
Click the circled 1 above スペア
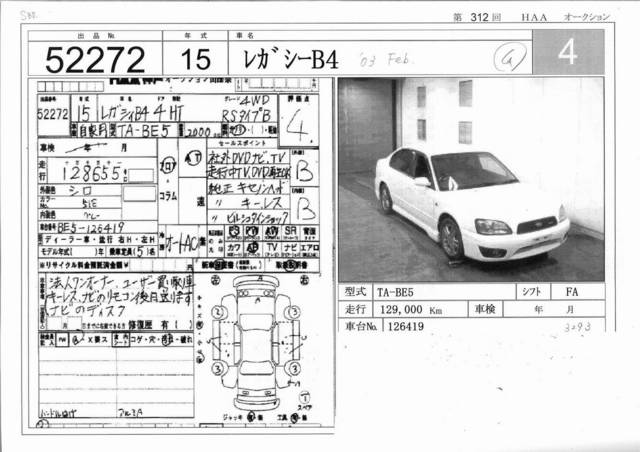tap(305, 397)
